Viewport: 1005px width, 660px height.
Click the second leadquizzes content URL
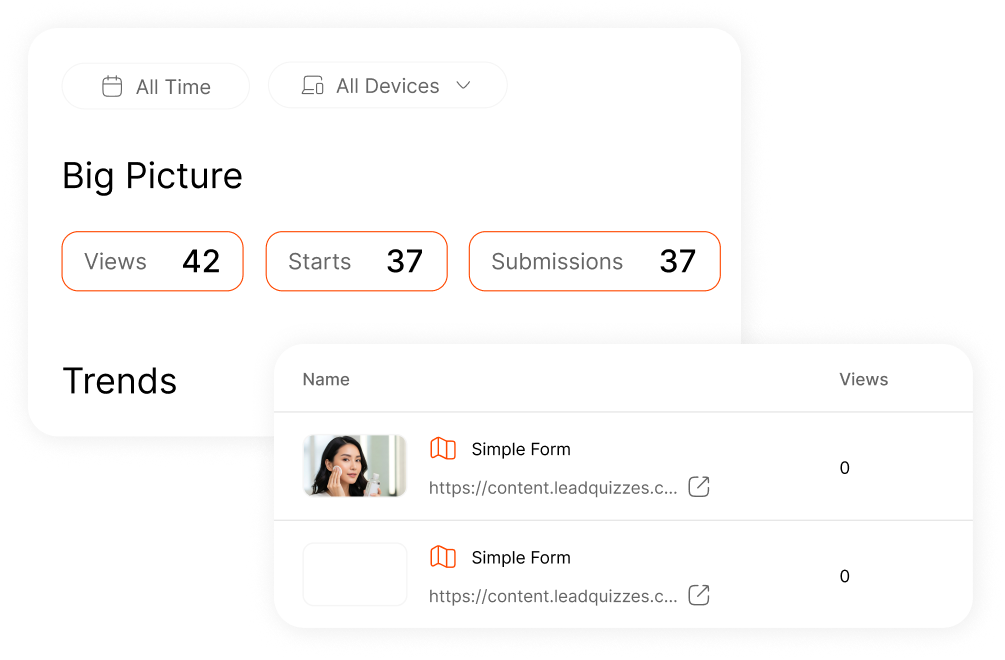553,597
